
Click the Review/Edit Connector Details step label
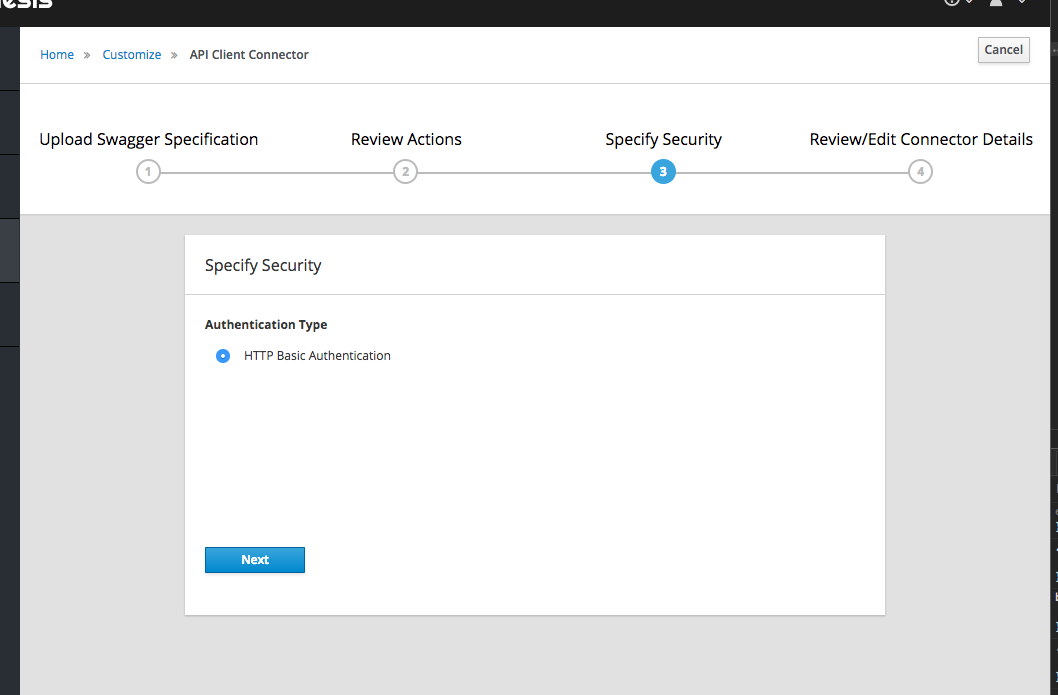click(x=921, y=139)
